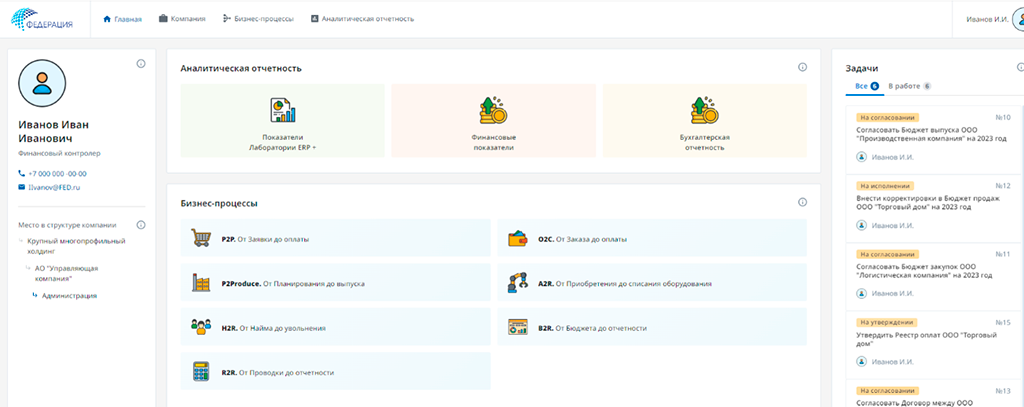
Task: Open Финансовые показатели report card
Action: (x=494, y=120)
